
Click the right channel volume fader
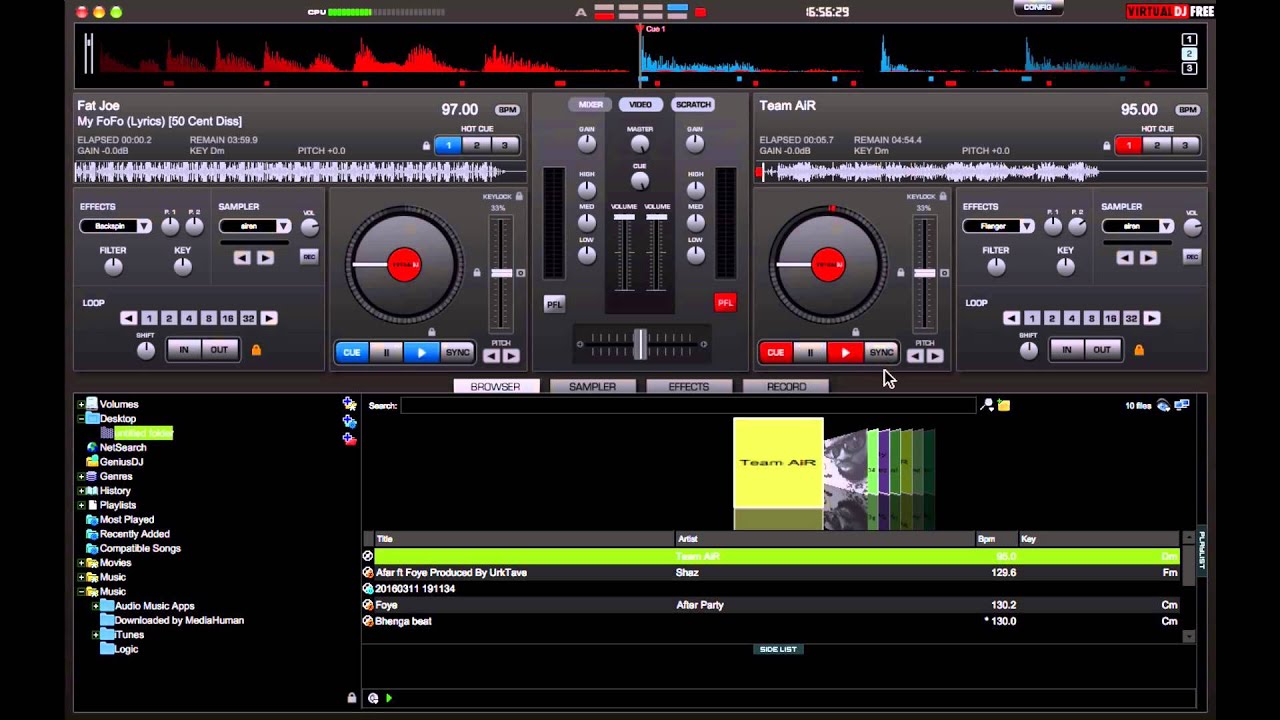coord(657,218)
